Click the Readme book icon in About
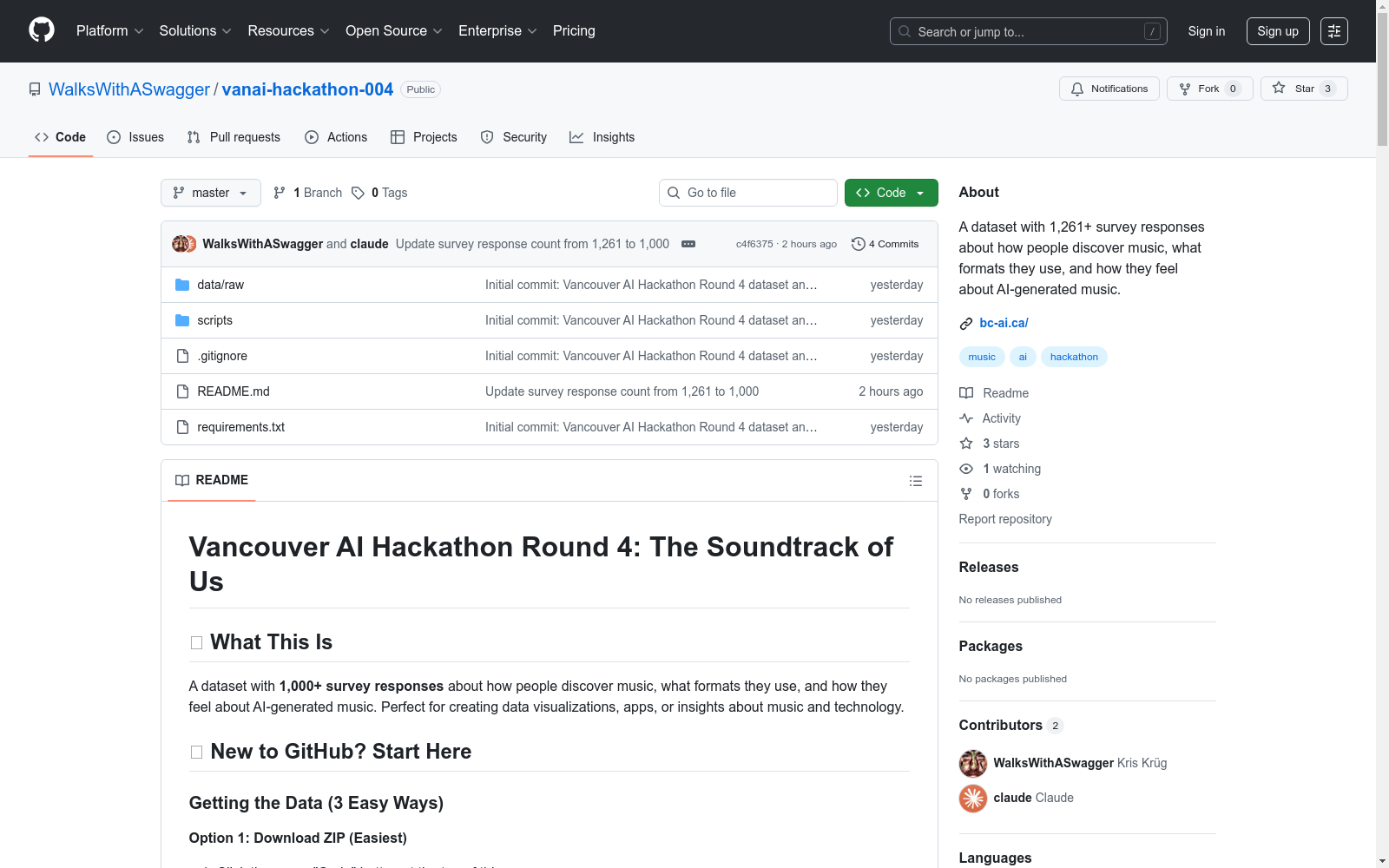Image resolution: width=1389 pixels, height=868 pixels. point(966,393)
